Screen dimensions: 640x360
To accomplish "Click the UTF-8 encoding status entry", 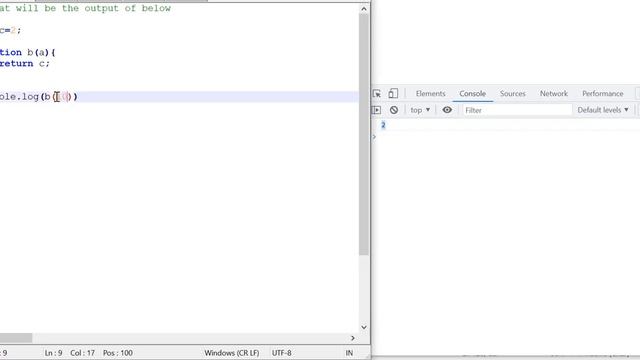I will point(282,353).
